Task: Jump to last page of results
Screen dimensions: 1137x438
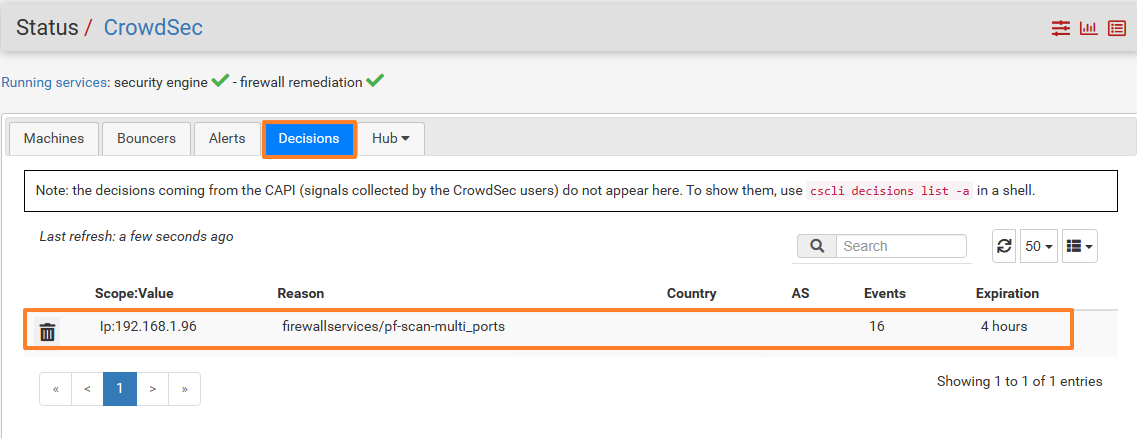Action: [x=184, y=389]
